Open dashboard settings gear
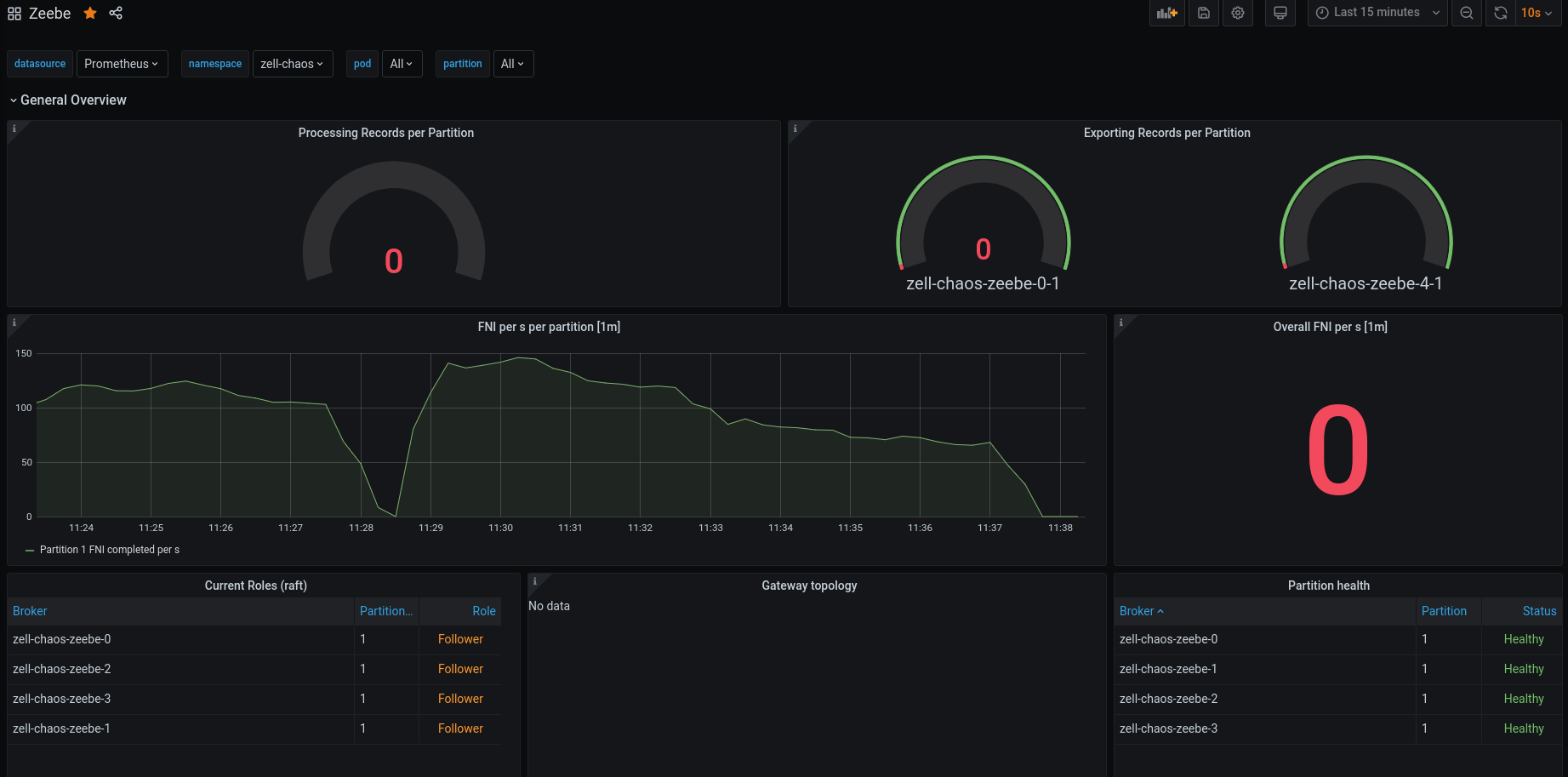 coord(1238,13)
